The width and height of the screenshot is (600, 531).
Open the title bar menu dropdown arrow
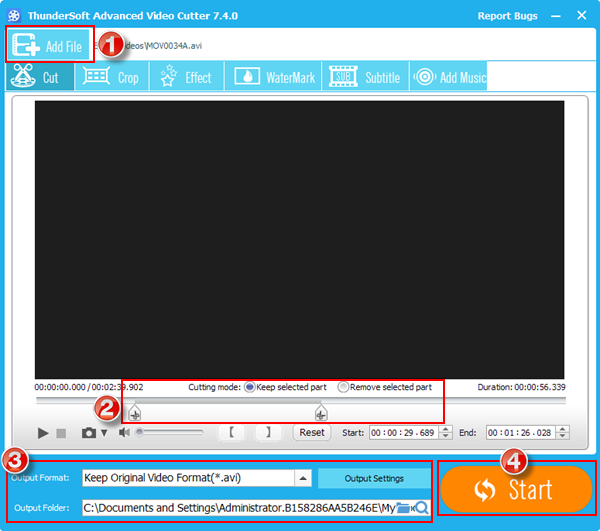click(x=552, y=16)
